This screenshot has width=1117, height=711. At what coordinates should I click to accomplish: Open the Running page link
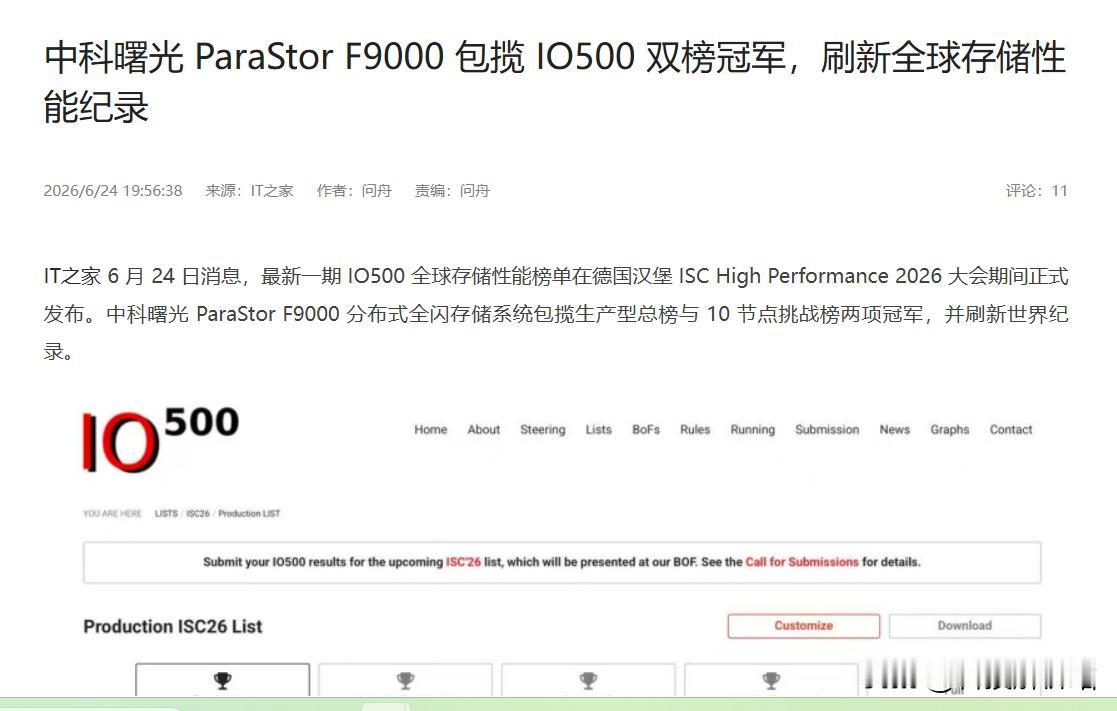(x=752, y=430)
